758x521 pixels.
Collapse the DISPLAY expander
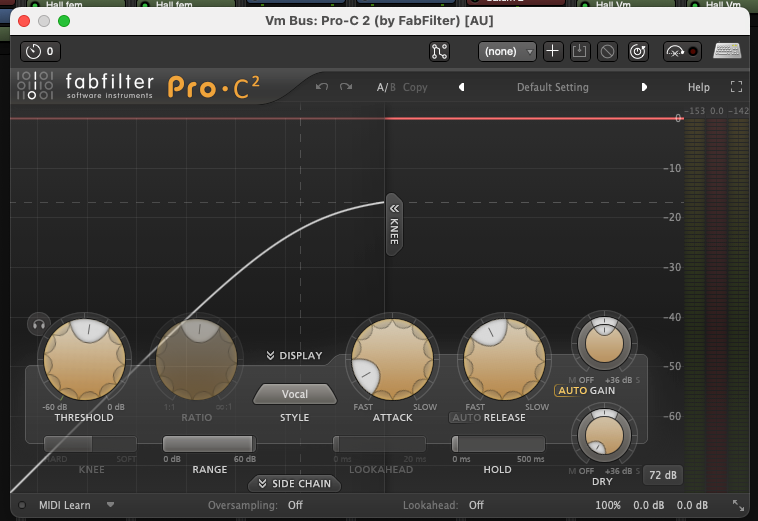294,356
